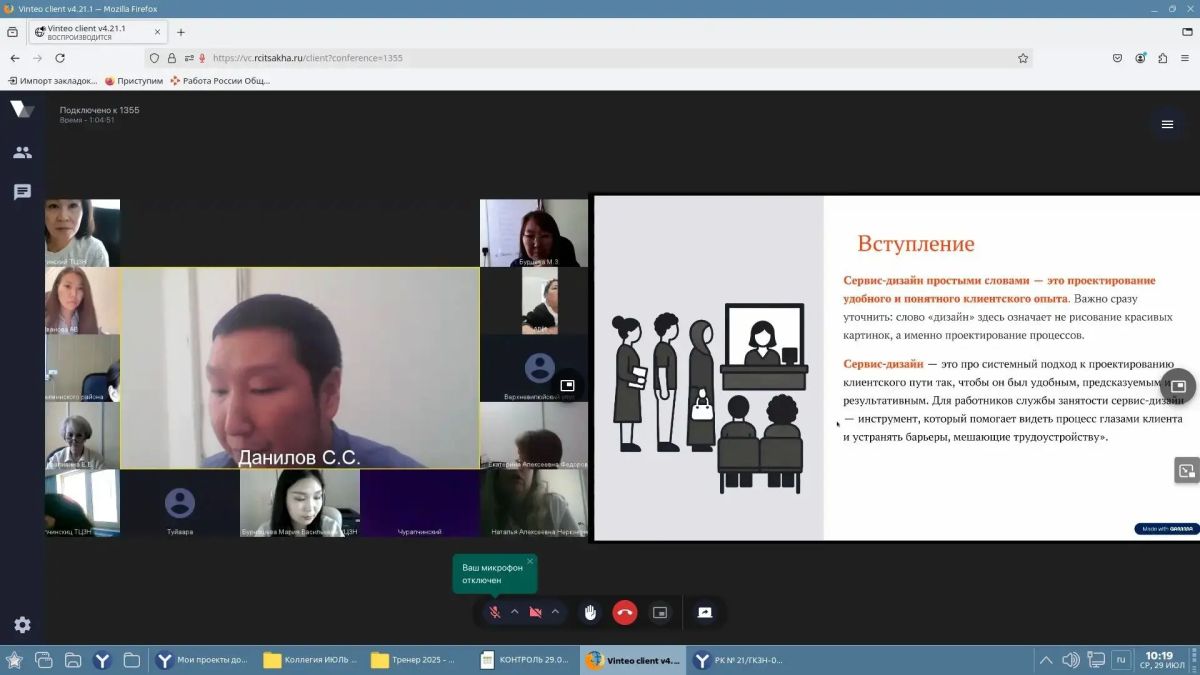Turn on the disabled camera button
This screenshot has height=675, width=1200.
(x=535, y=612)
